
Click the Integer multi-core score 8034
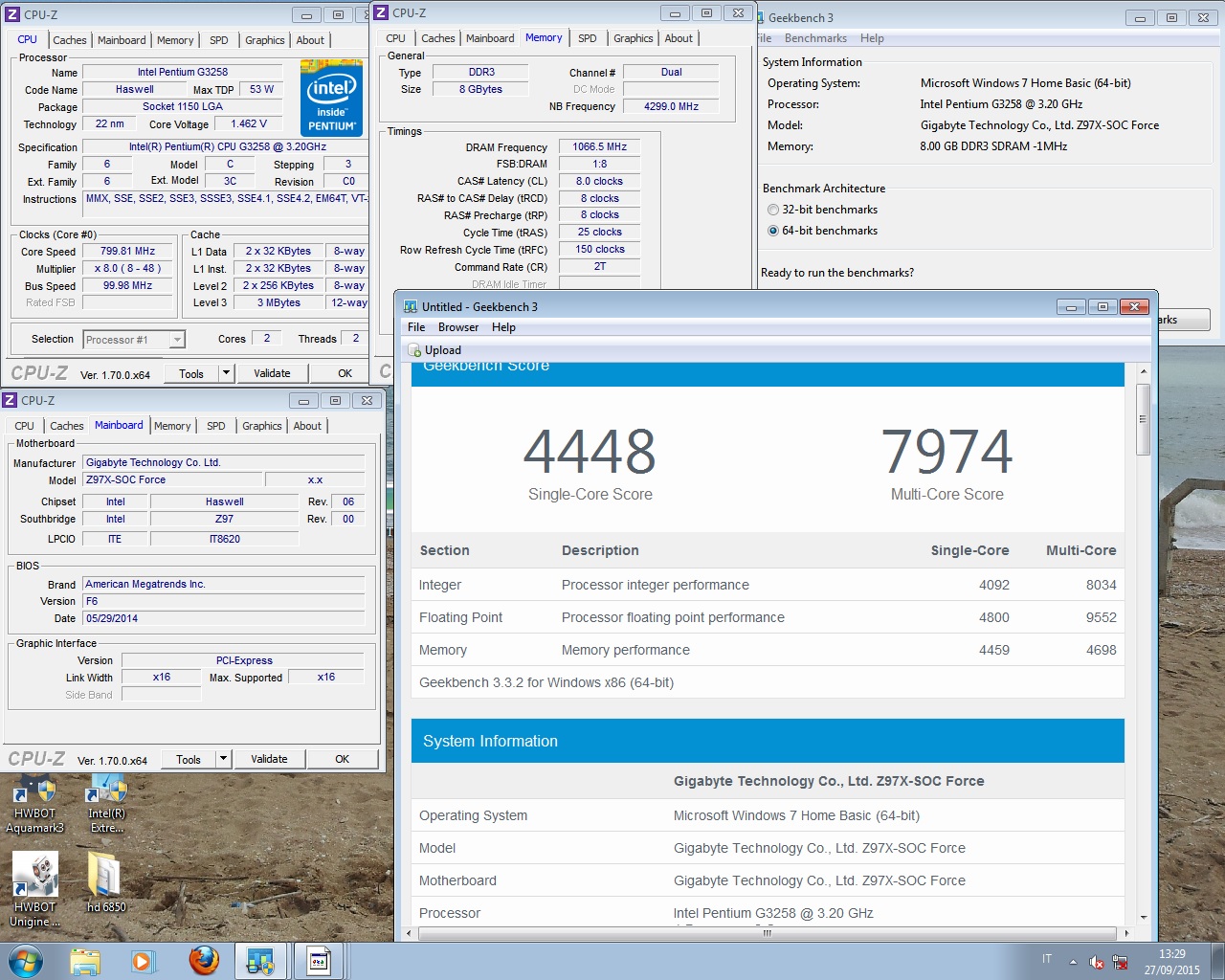(1101, 585)
